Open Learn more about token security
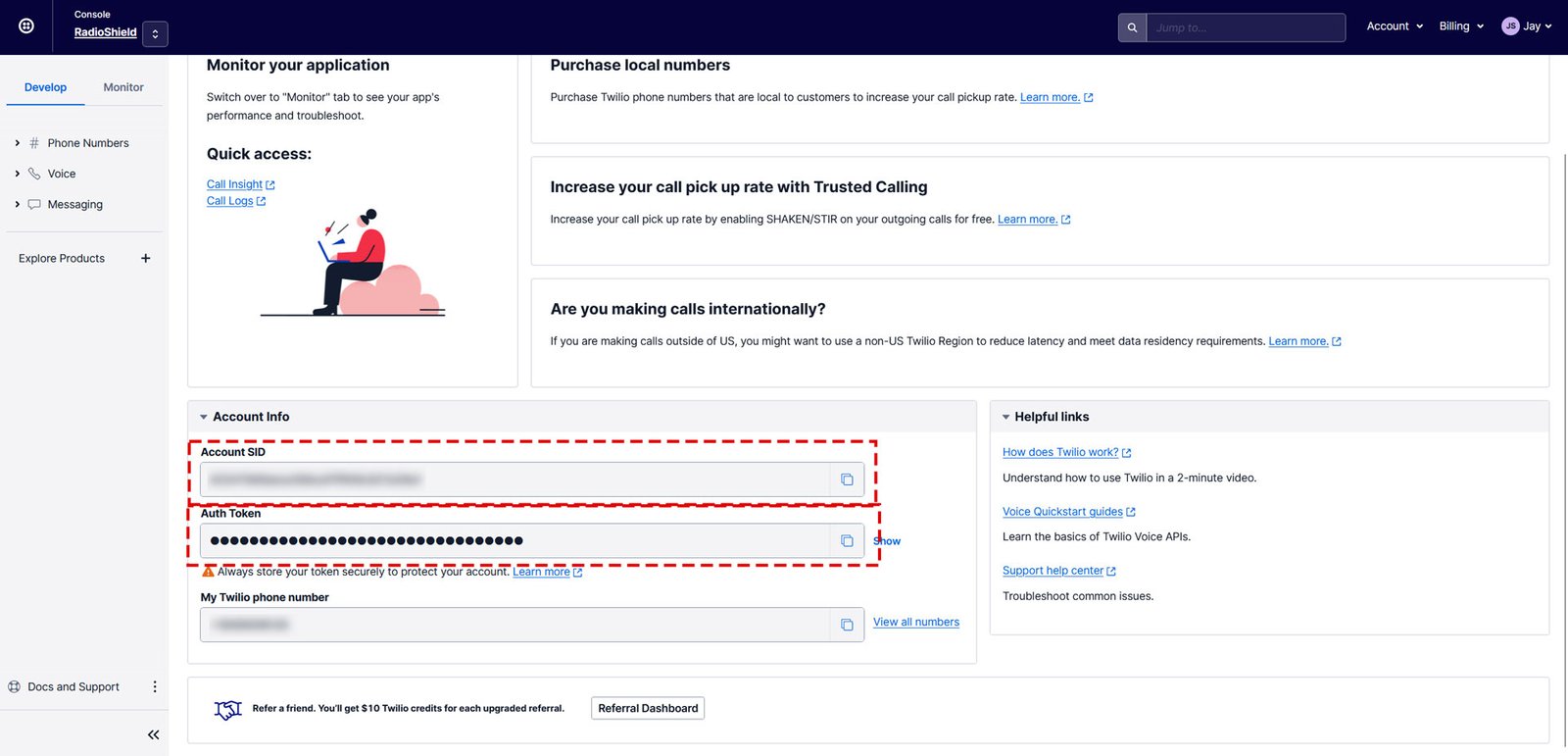Viewport: 1568px width, 756px height. [x=541, y=572]
